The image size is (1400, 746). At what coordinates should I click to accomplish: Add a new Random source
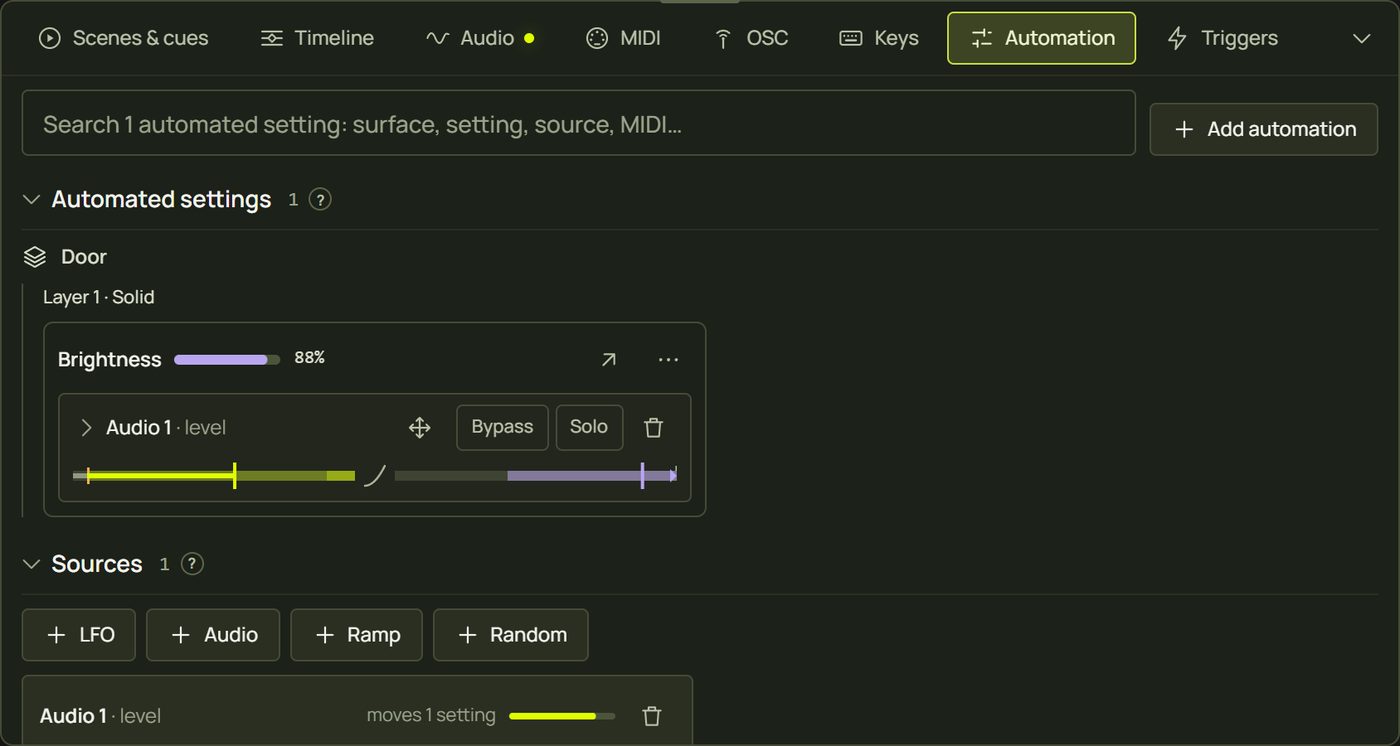[511, 635]
